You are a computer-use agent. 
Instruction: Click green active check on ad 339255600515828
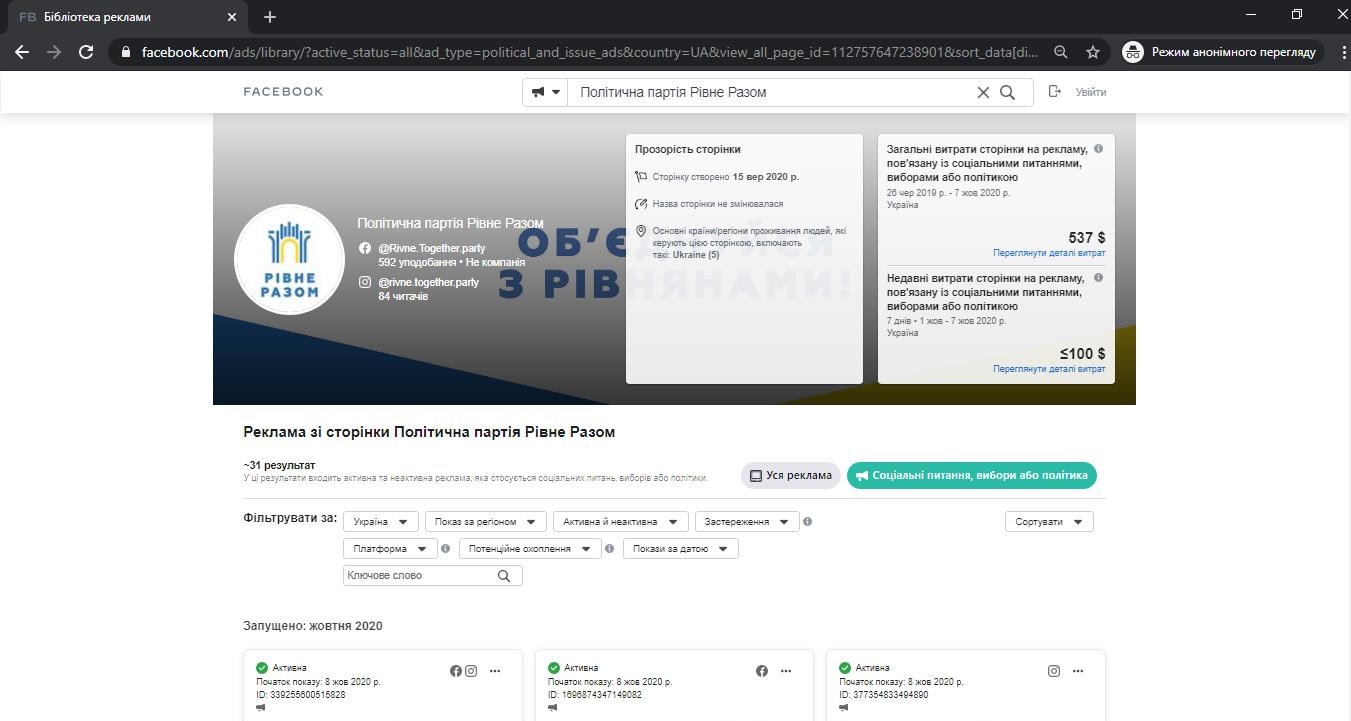click(262, 668)
